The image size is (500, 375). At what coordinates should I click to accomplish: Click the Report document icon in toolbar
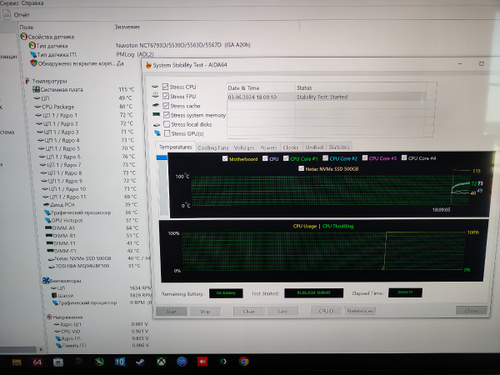click(6, 15)
